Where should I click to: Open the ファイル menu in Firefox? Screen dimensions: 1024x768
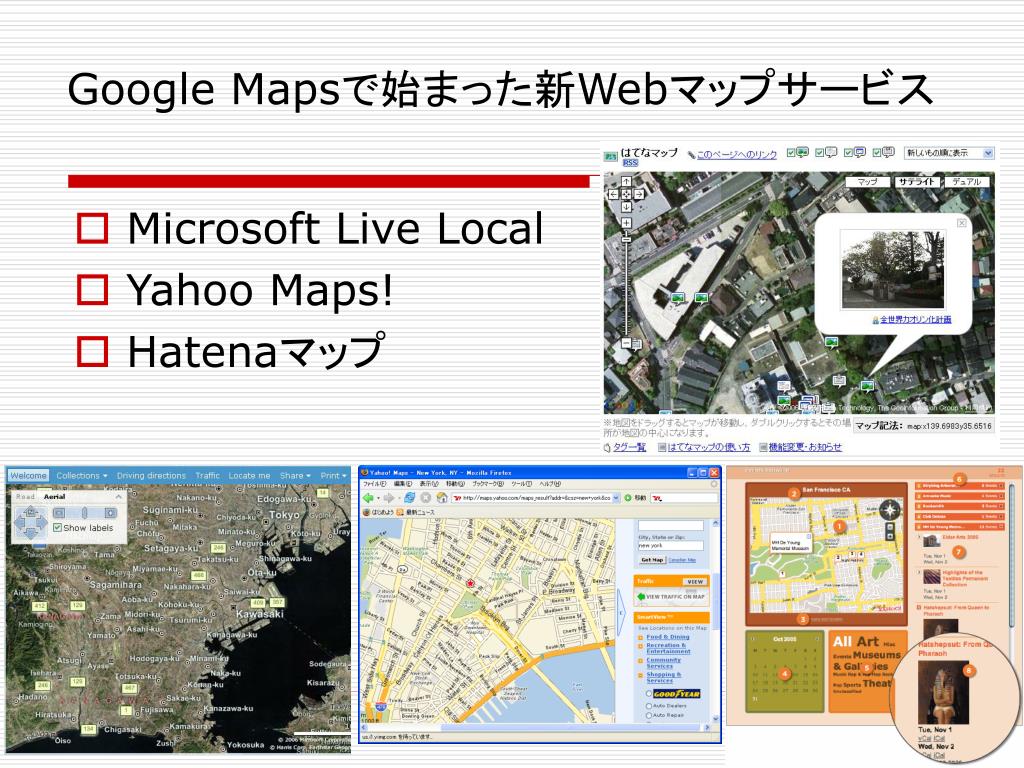coord(375,484)
